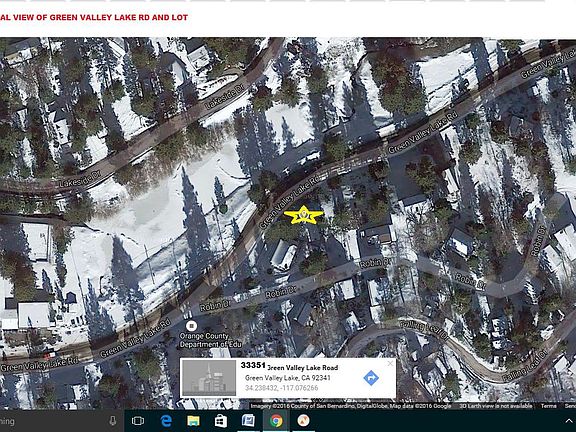Select the Orange County Department of Edu marker
Image resolution: width=576 pixels, height=432 pixels.
191,326
